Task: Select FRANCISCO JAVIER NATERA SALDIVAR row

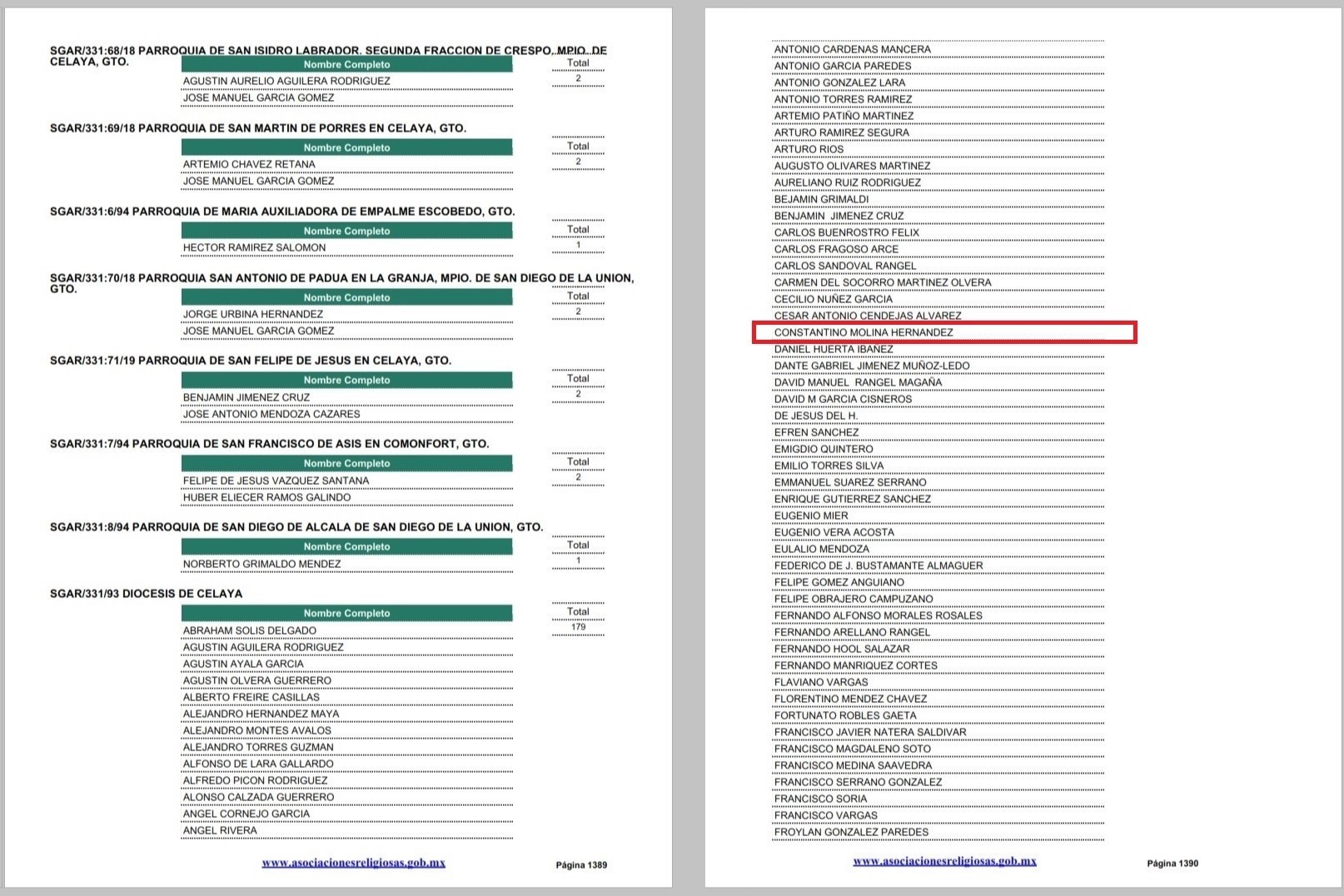Action: point(938,732)
